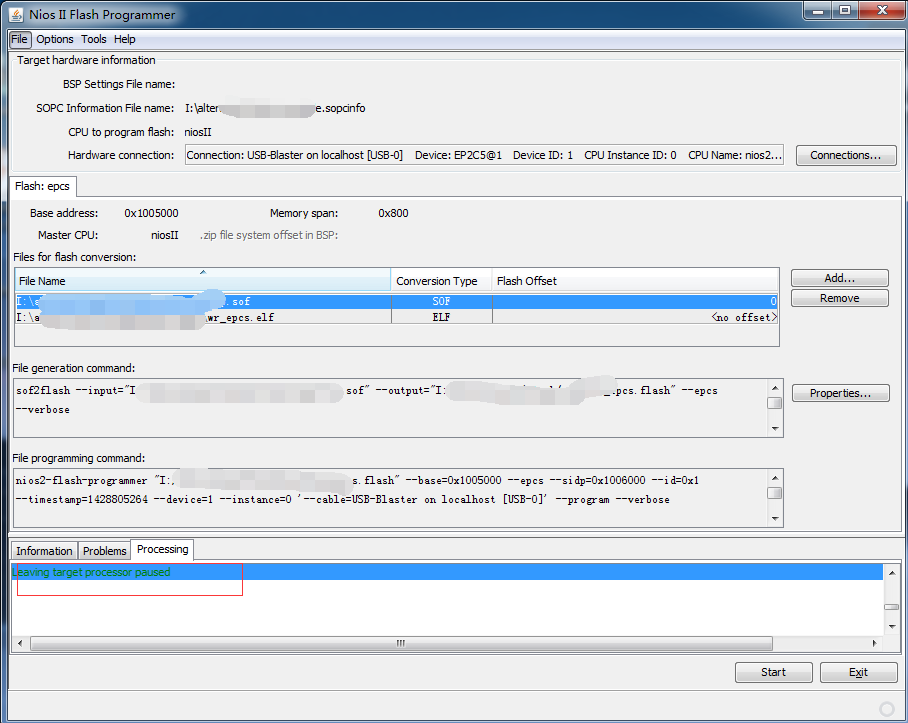Click the Java application icon in title bar
Viewport: 908px width, 723px height.
17,15
